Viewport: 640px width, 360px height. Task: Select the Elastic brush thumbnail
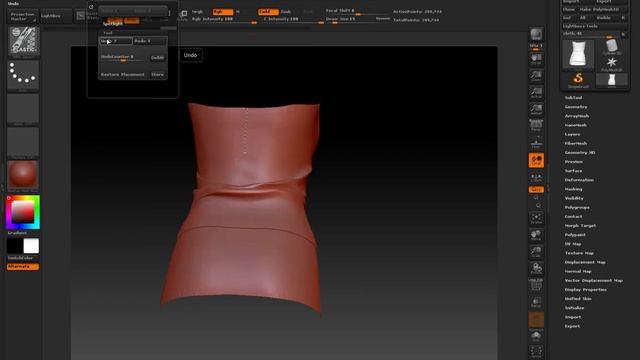[x=23, y=42]
